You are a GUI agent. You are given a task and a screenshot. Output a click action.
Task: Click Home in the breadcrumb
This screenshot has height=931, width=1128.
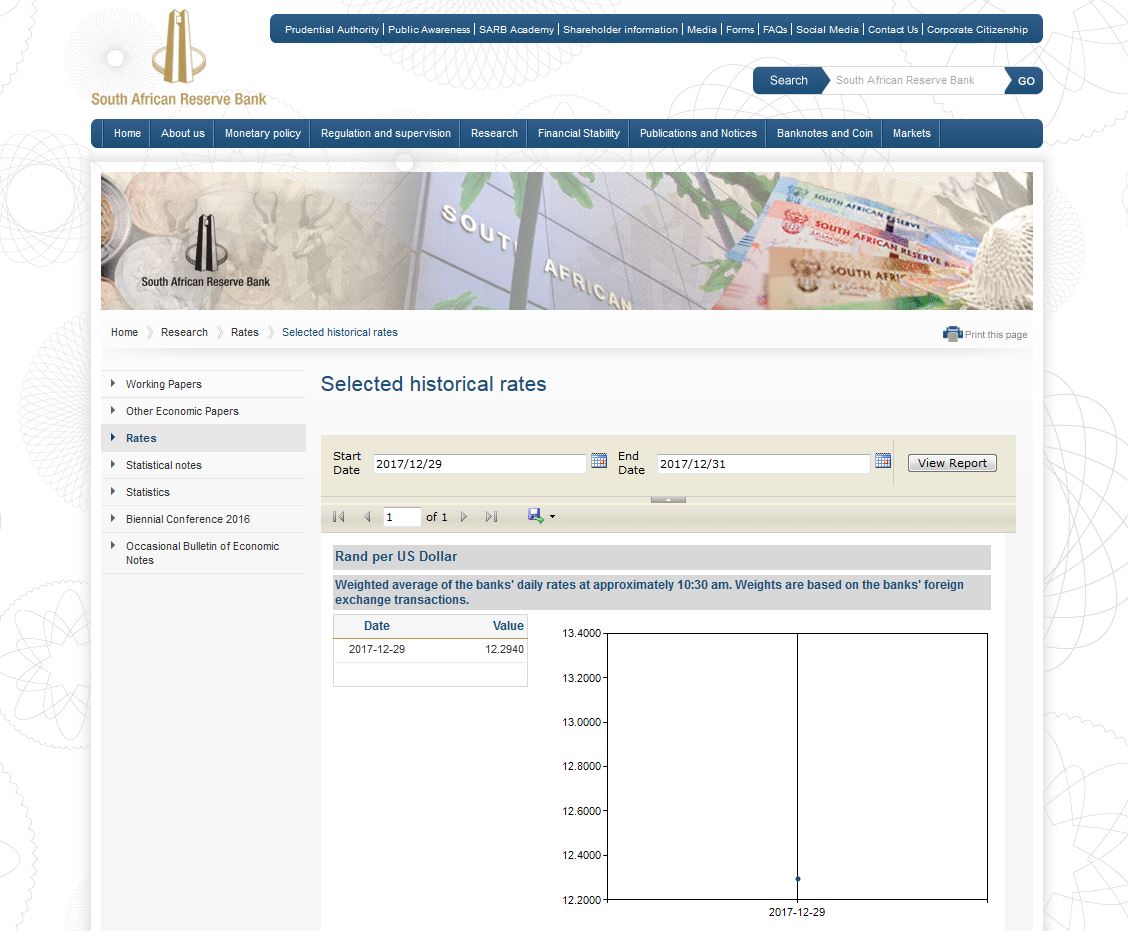pos(124,332)
